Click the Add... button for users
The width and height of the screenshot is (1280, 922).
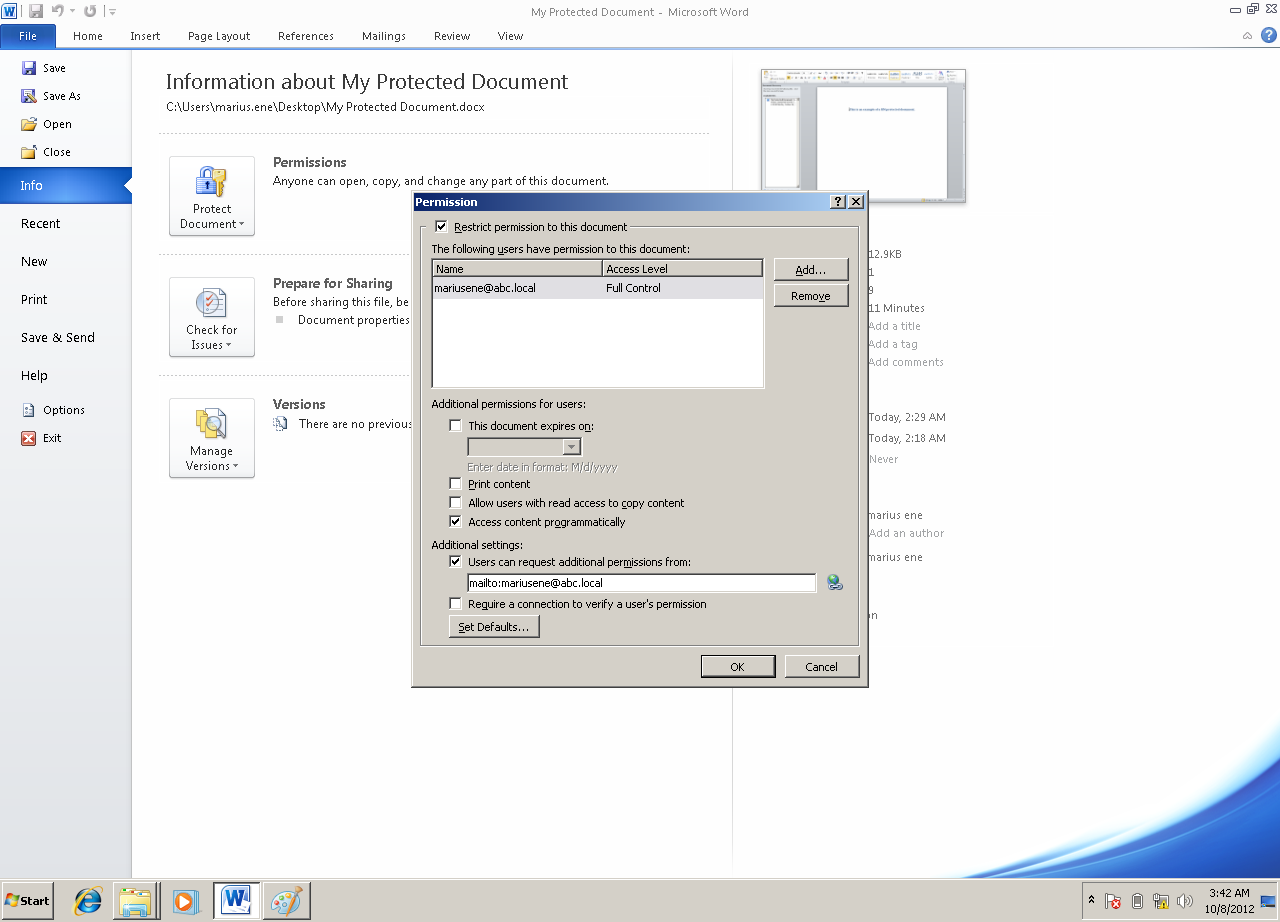(x=810, y=270)
